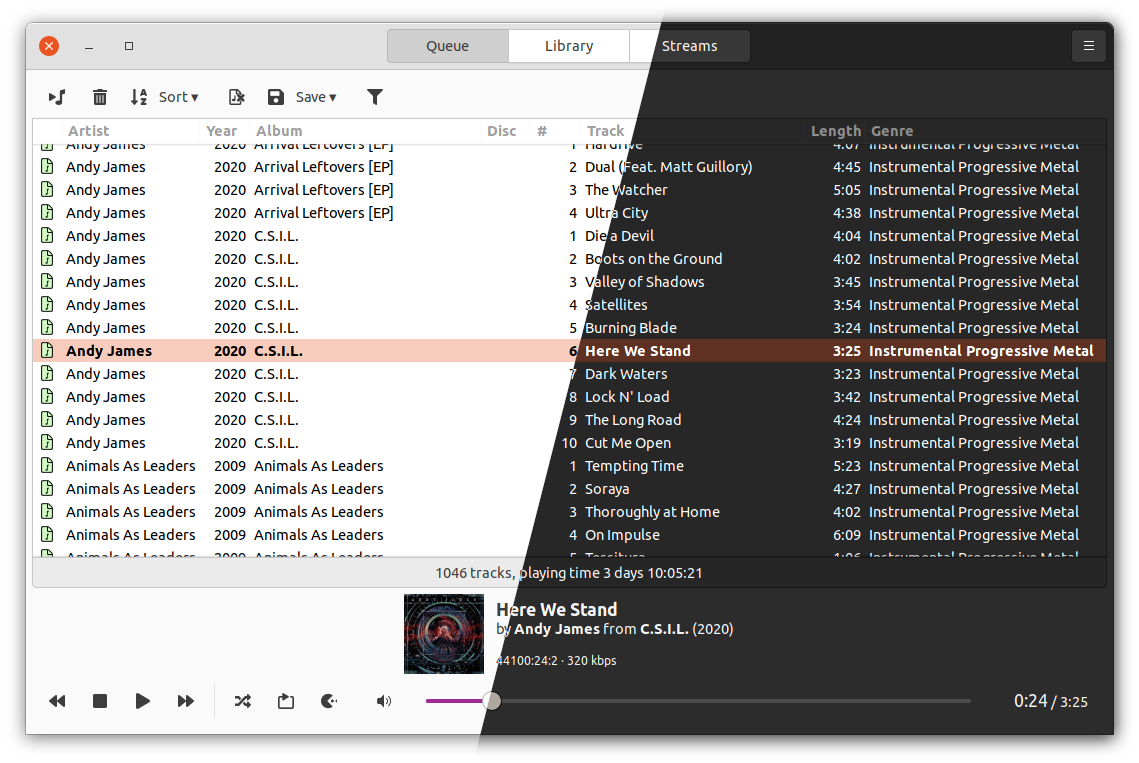Click the seek bar slider handle
Viewport: 1139px width, 763px height.
491,701
